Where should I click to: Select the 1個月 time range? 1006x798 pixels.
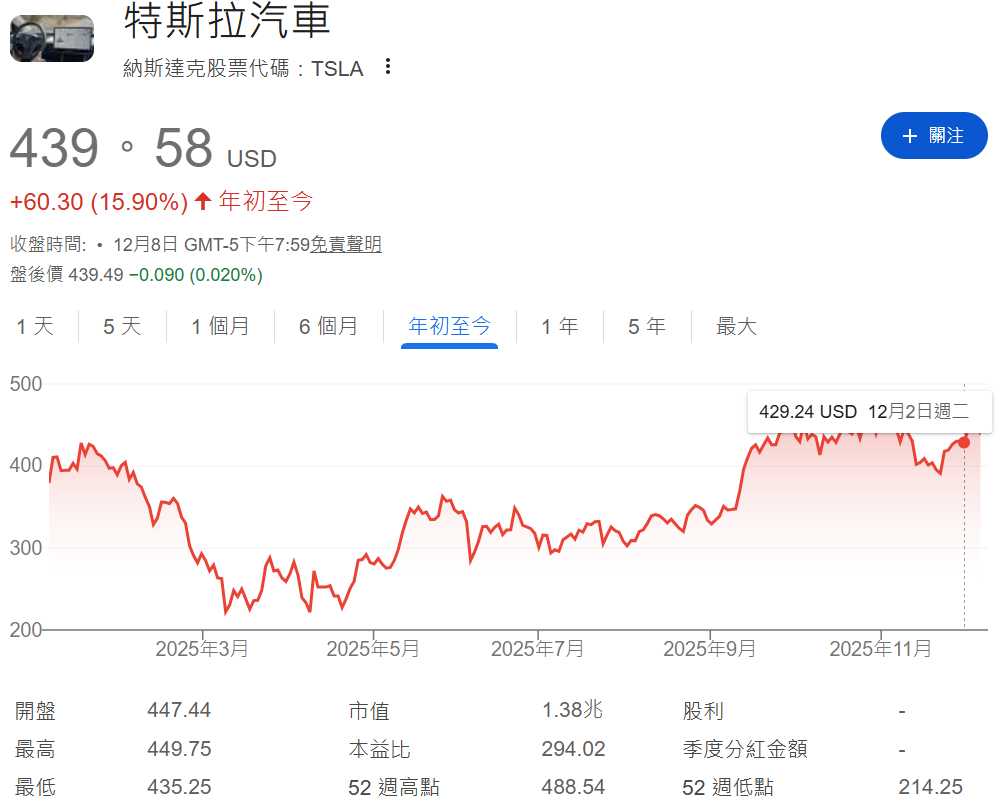[220, 326]
